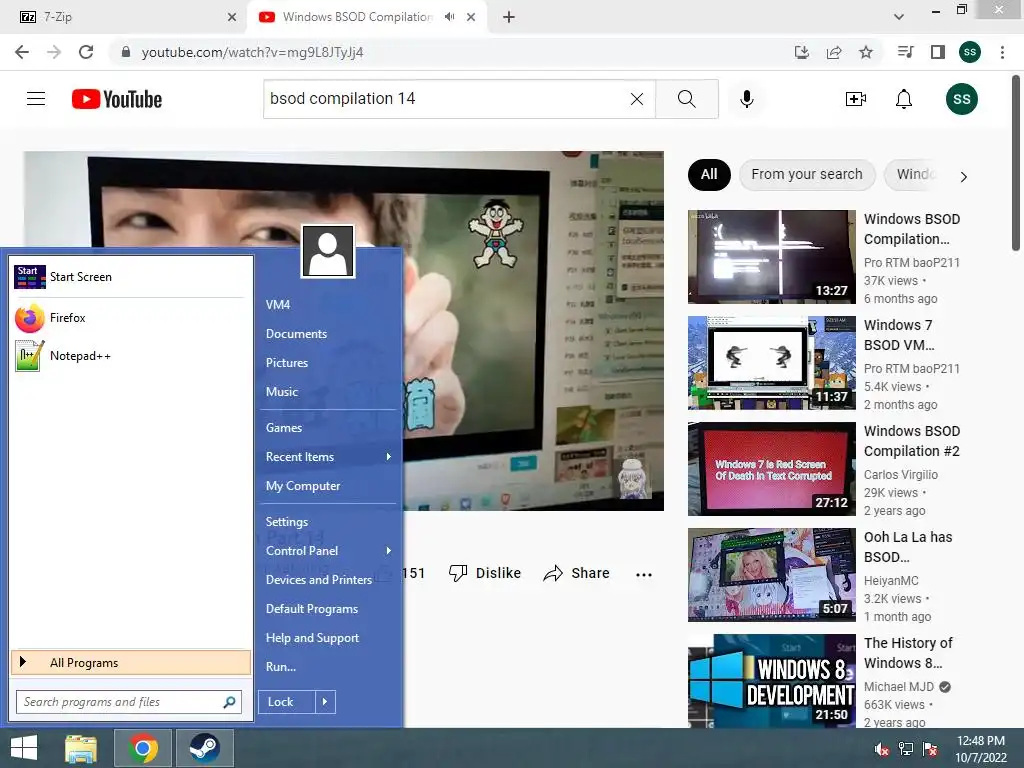Open Start Screen entry
Screen dimensions: 1024x768
tap(131, 277)
